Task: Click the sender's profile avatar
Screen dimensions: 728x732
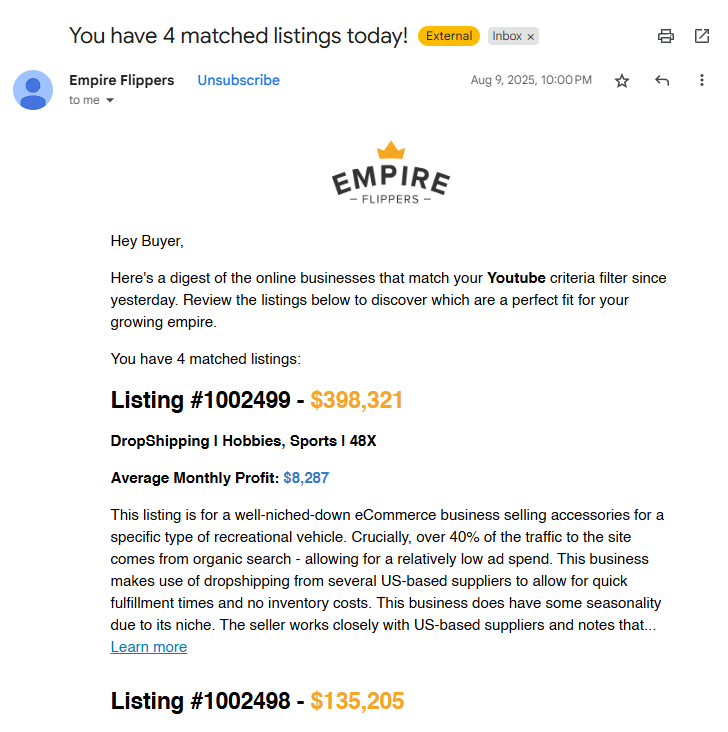Action: coord(33,90)
